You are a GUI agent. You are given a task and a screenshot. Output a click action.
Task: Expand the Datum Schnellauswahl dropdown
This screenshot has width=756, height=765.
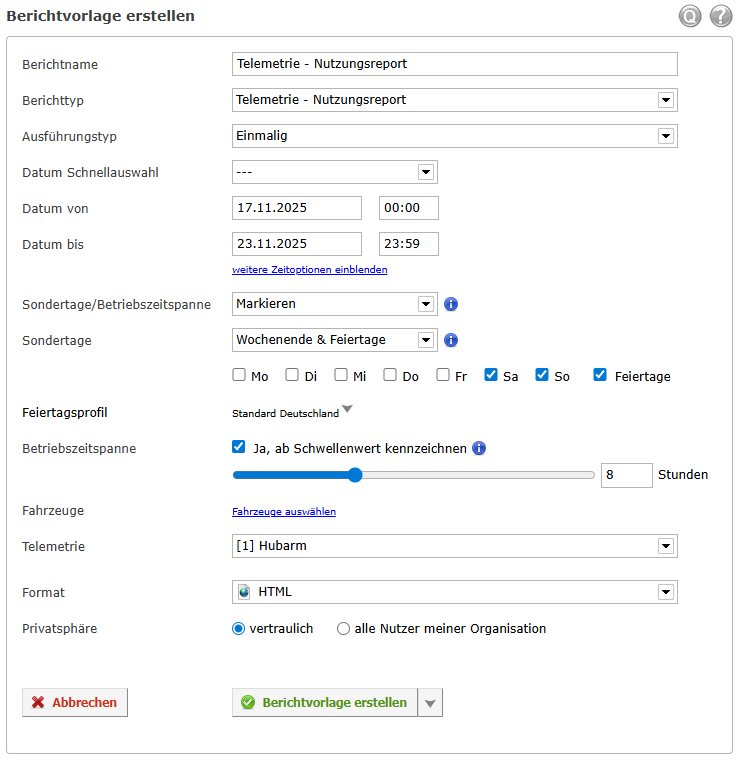[425, 172]
